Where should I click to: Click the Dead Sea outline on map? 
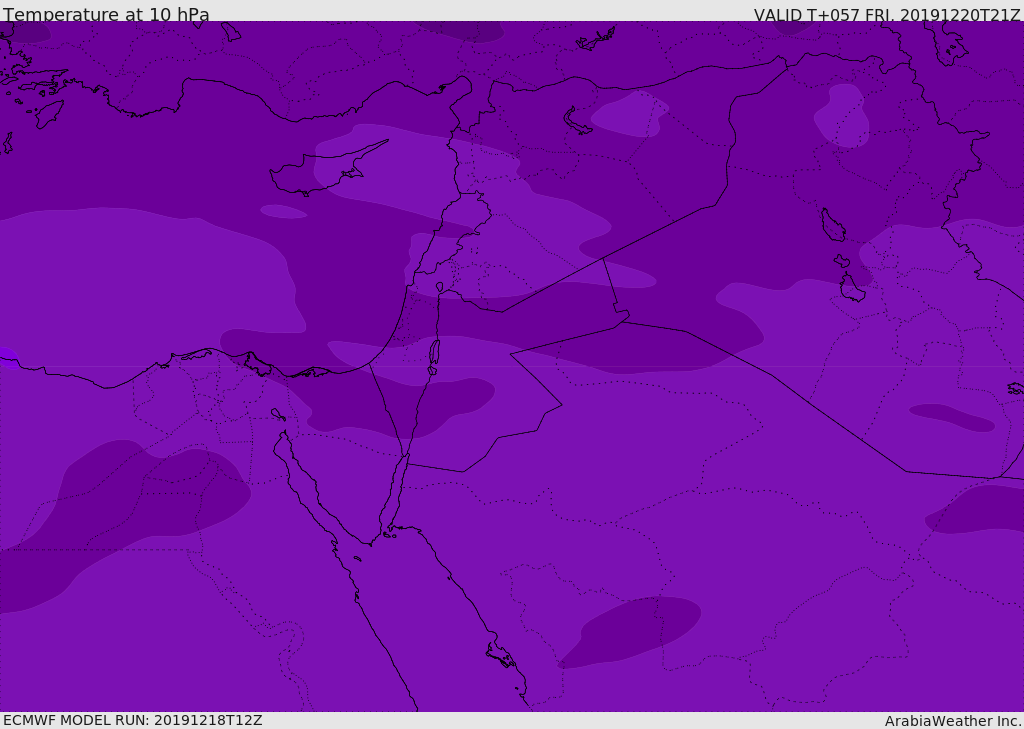[x=434, y=356]
